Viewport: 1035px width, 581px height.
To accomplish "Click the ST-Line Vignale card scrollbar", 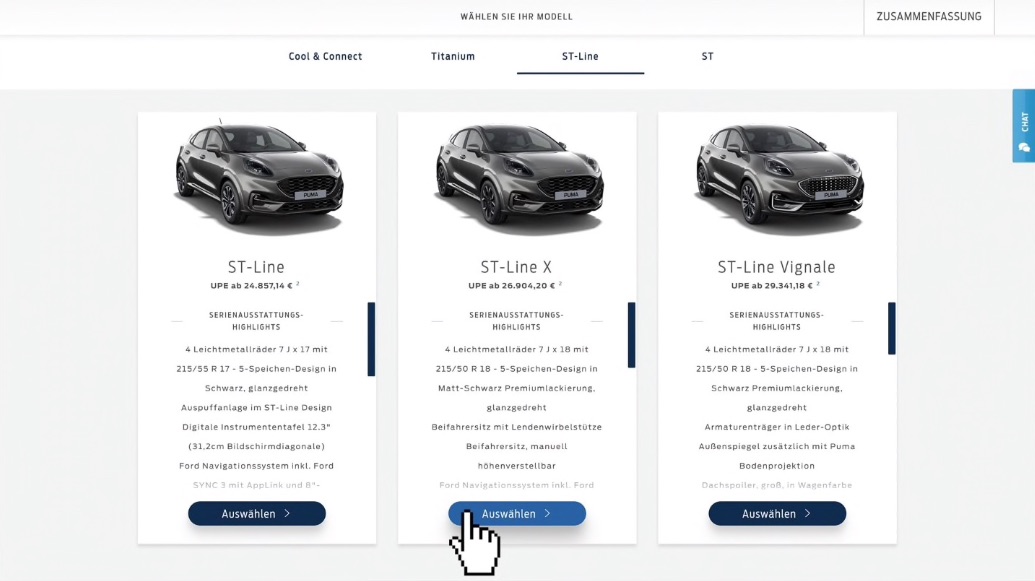I will tap(892, 328).
